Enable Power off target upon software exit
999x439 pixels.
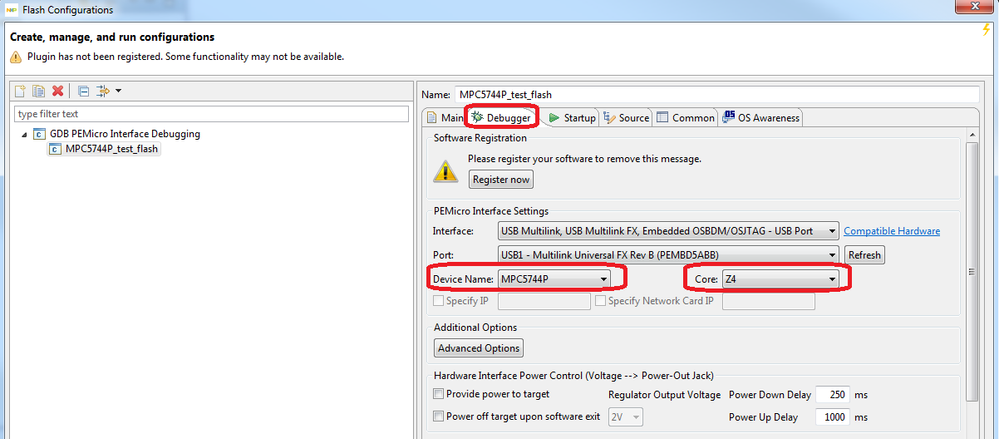coord(438,417)
